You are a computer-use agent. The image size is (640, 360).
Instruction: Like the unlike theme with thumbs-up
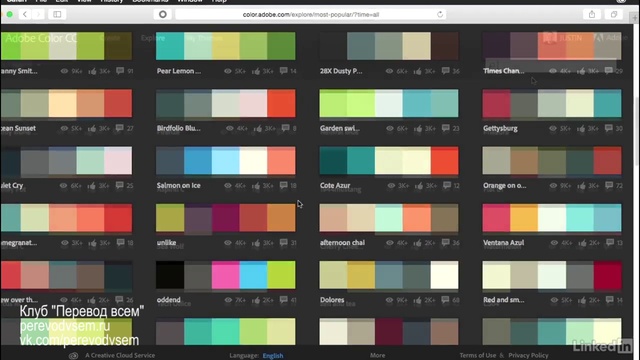256,243
